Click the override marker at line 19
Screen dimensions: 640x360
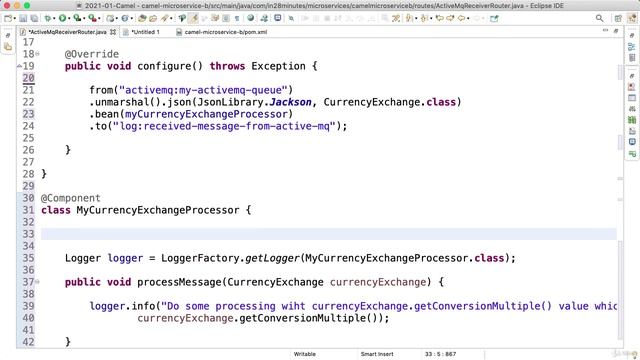19,66
